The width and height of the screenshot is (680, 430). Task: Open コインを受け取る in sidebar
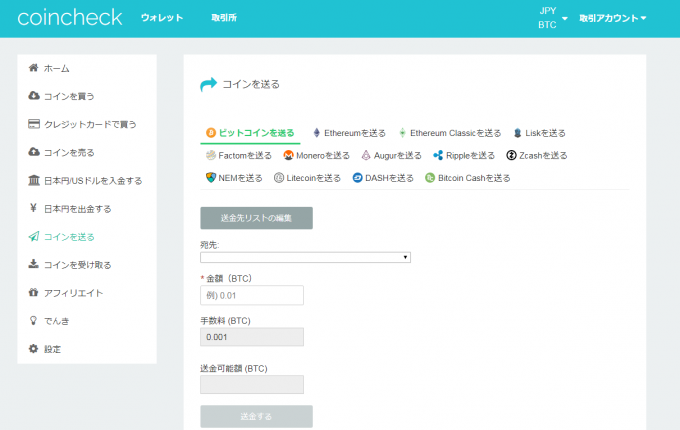click(78, 265)
